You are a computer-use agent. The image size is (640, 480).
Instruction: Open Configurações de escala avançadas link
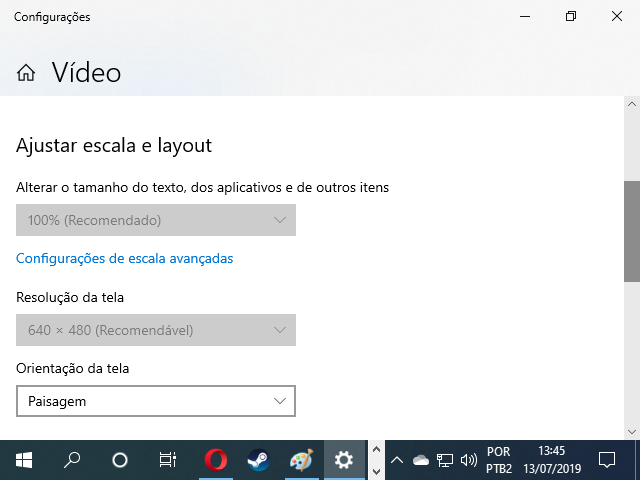coord(124,258)
